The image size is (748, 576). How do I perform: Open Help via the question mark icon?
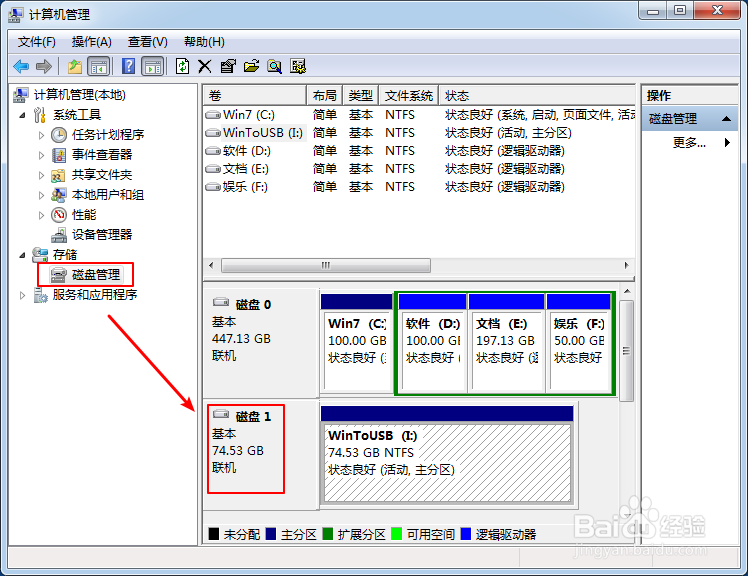(128, 66)
